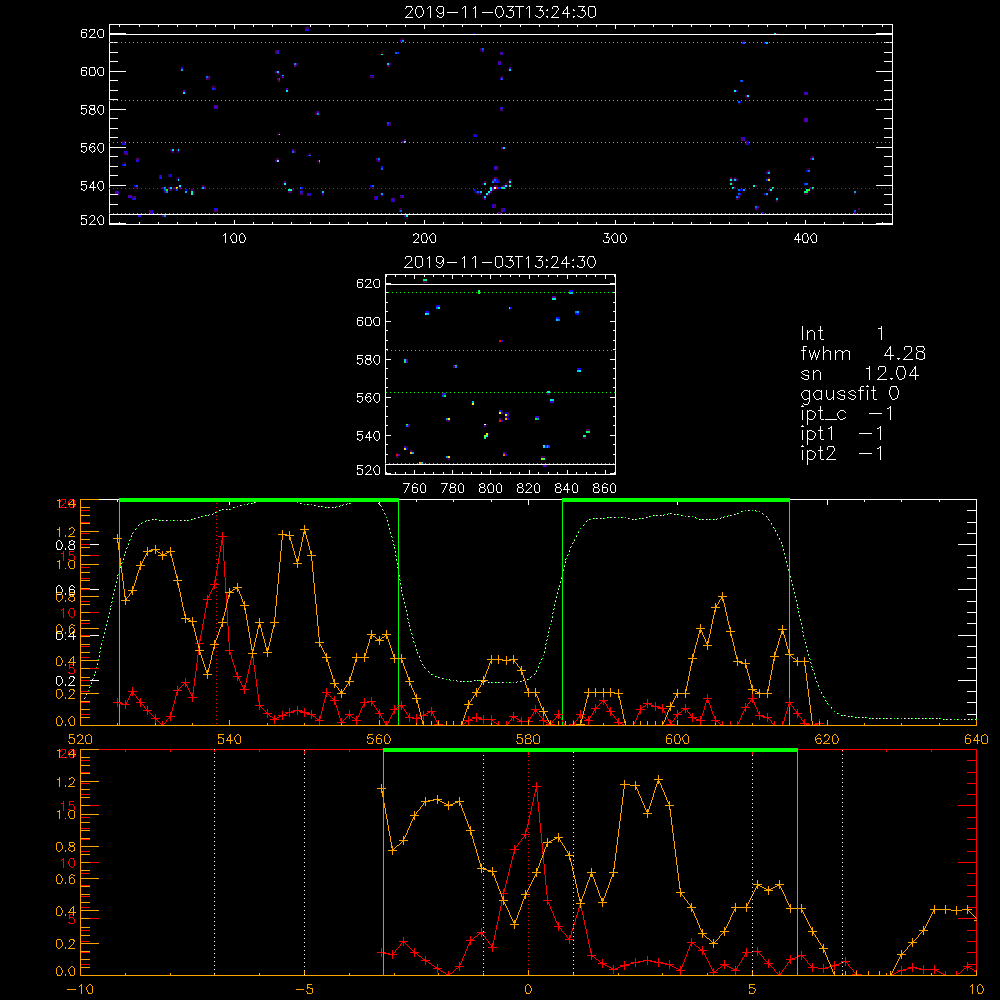Click the red dotted vertical line at 0 in bottom plot

[x=528, y=862]
